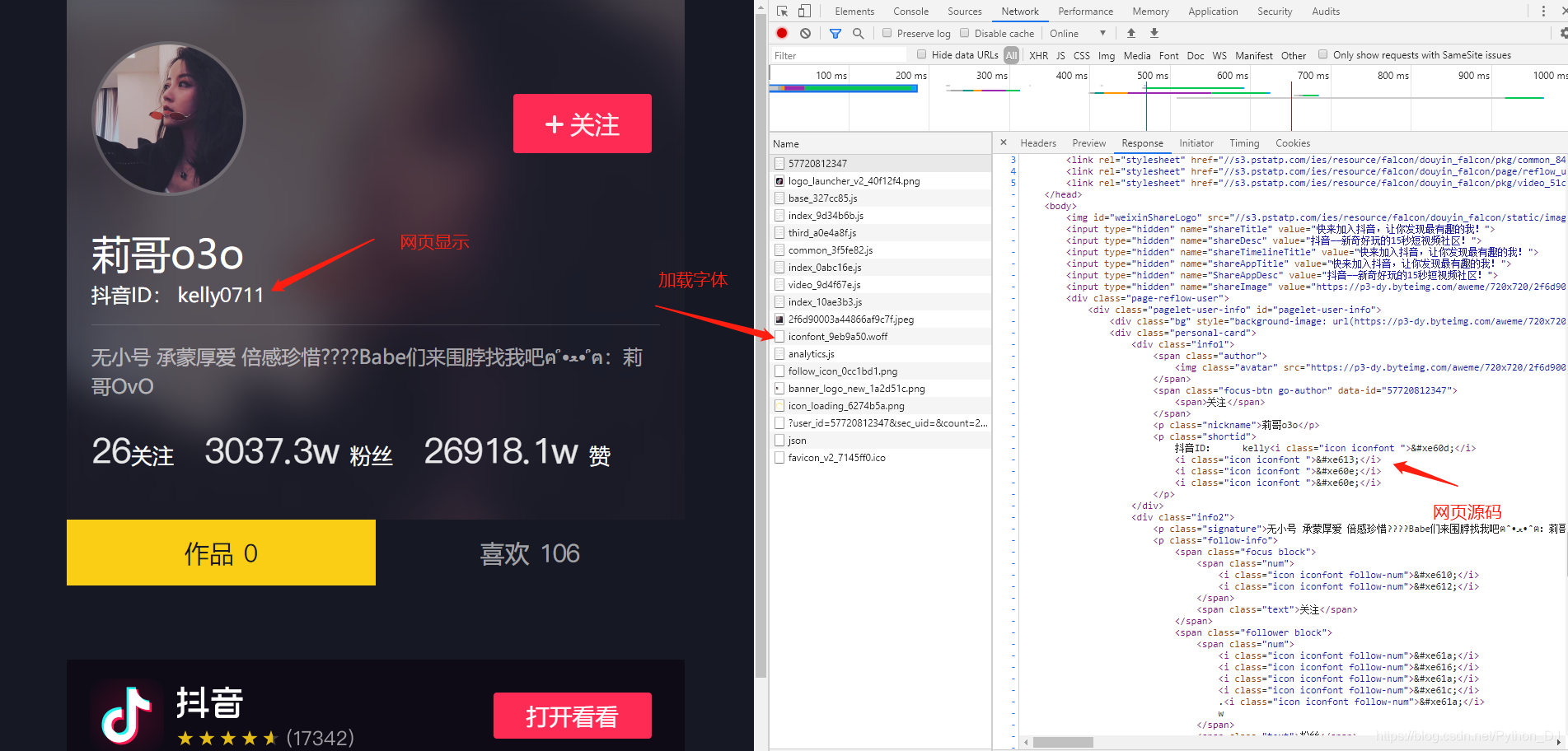Select the base_327cc85.js request
Screen dimensions: 1568x751
point(880,198)
